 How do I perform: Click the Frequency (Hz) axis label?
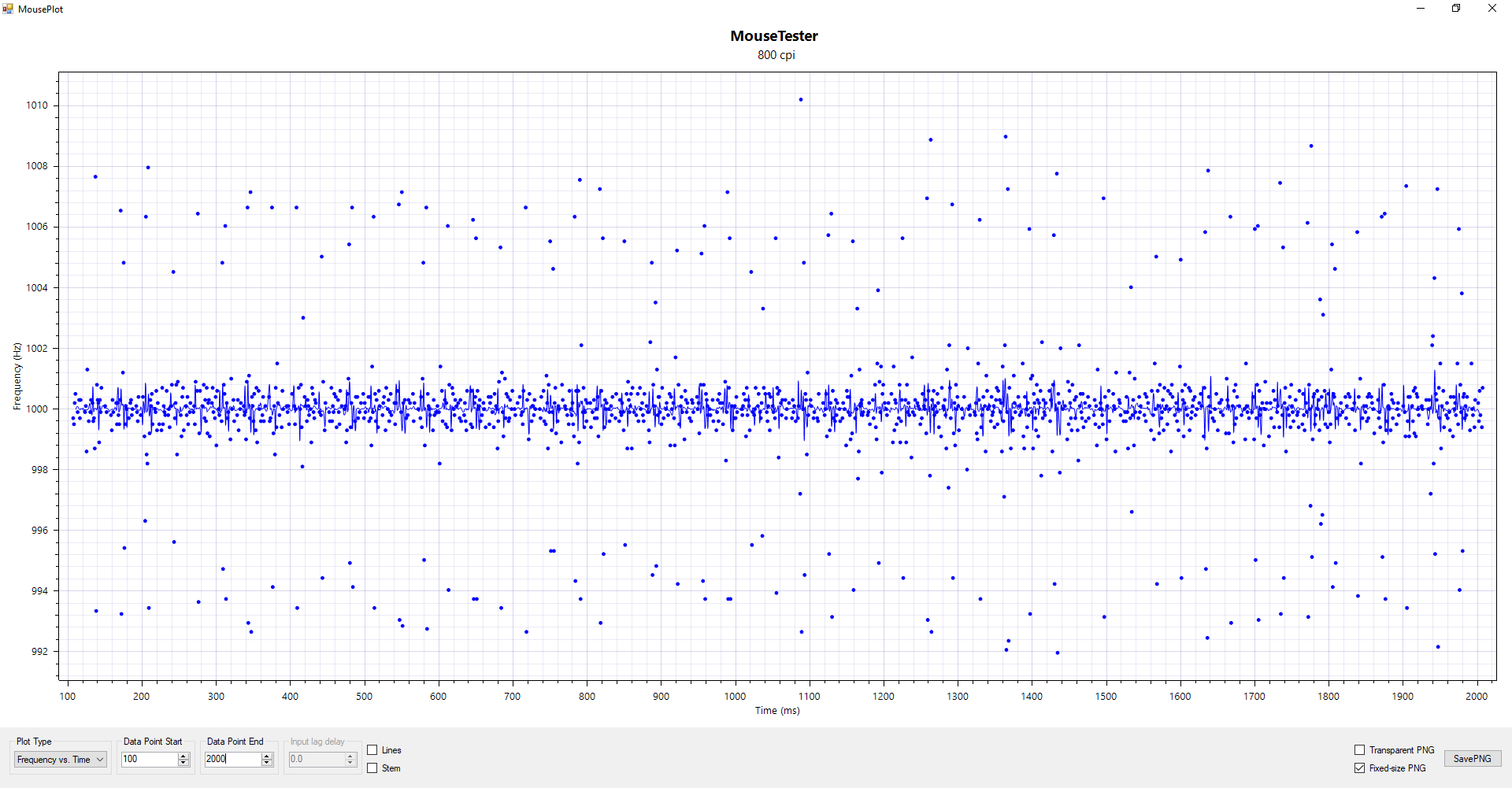[x=17, y=376]
